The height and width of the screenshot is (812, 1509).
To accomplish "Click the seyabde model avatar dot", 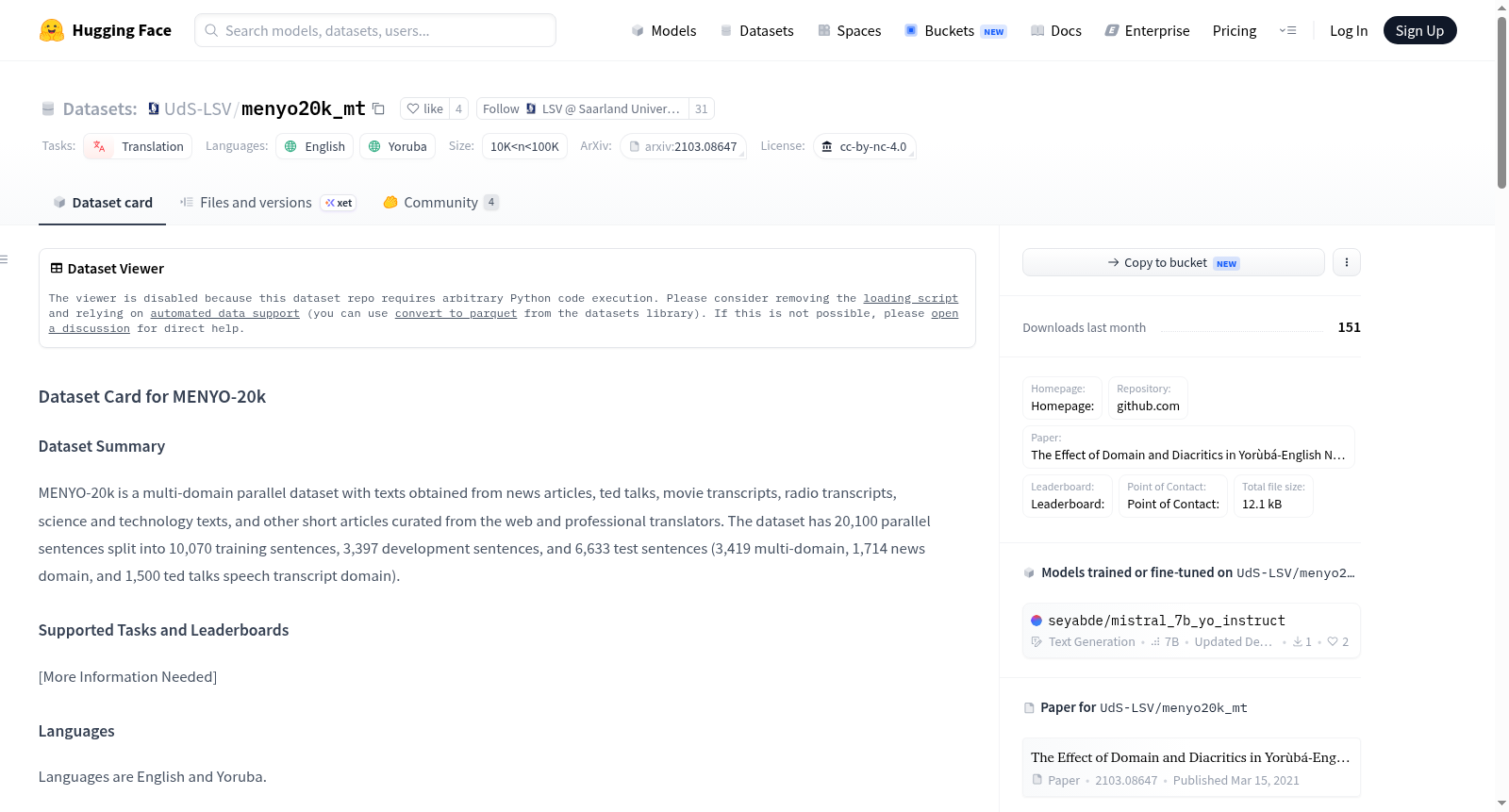I will 1036,621.
